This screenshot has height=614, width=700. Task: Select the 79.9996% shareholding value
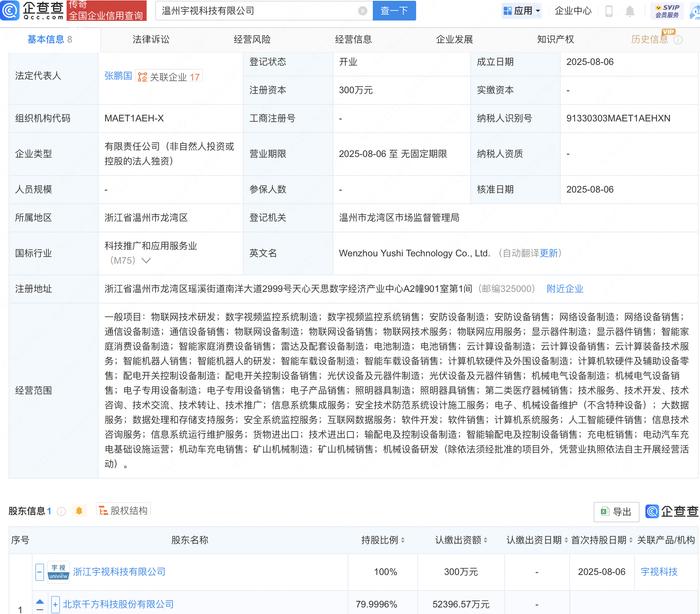[376, 604]
